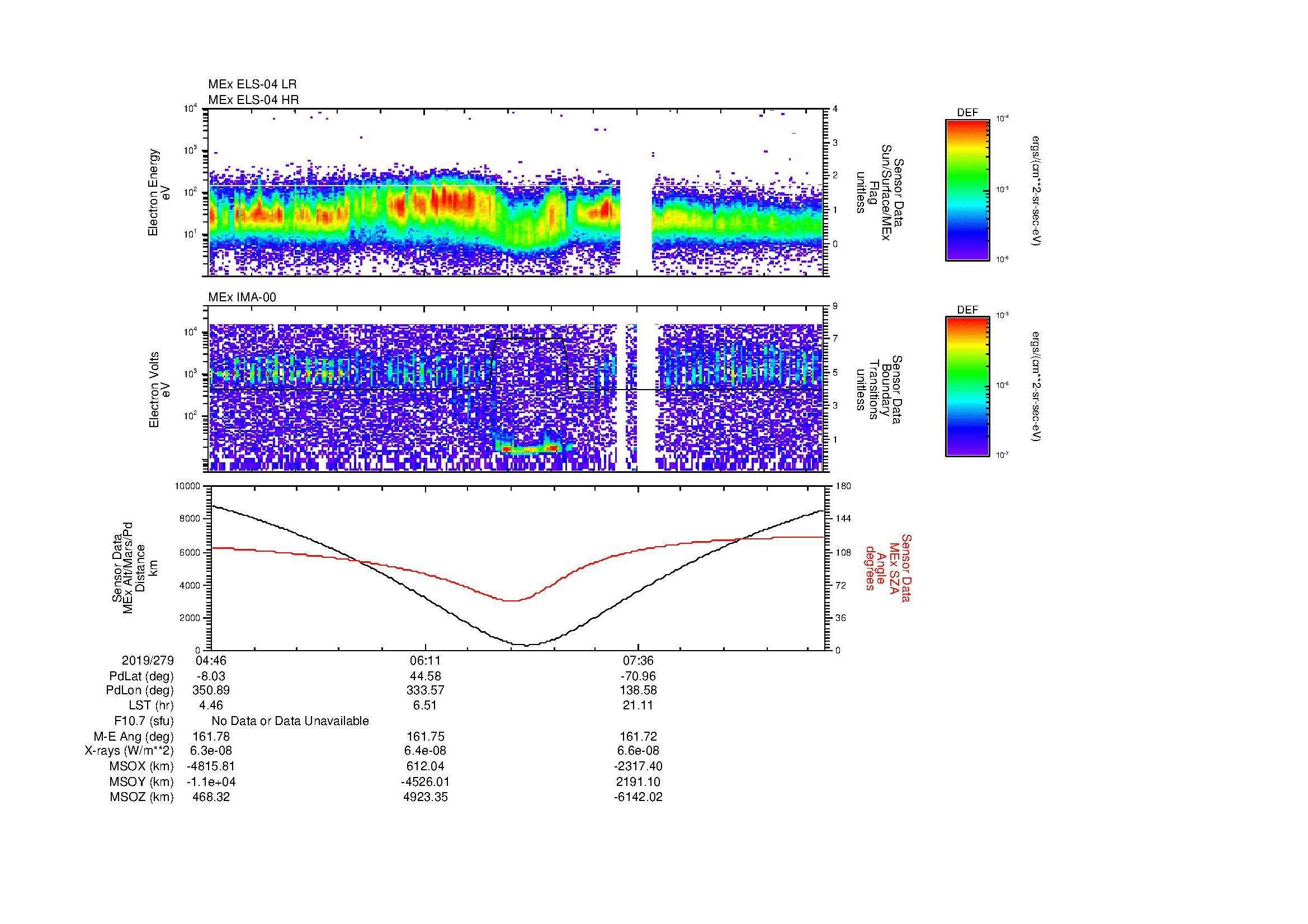Image resolution: width=1308 pixels, height=924 pixels.
Task: Select the 'MSOY (km)' row label
Action: 141,782
